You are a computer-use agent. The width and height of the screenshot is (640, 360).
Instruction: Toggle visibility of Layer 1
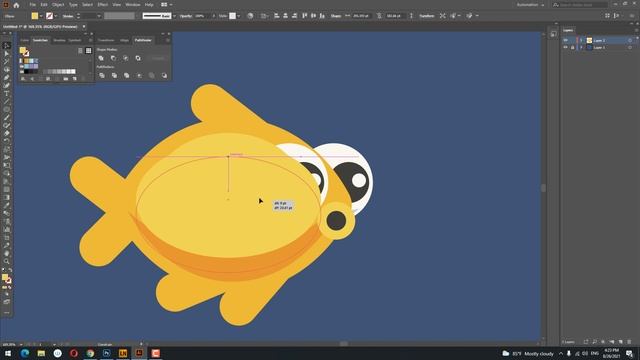[x=566, y=47]
